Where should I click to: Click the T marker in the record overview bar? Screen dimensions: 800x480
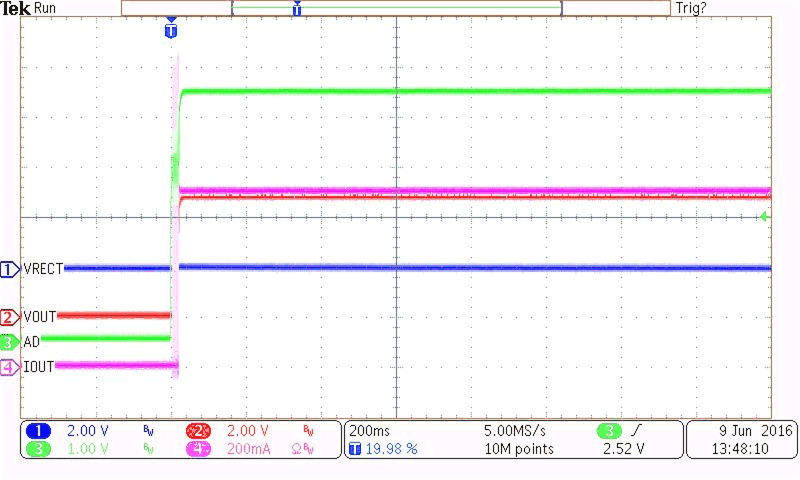pos(297,9)
